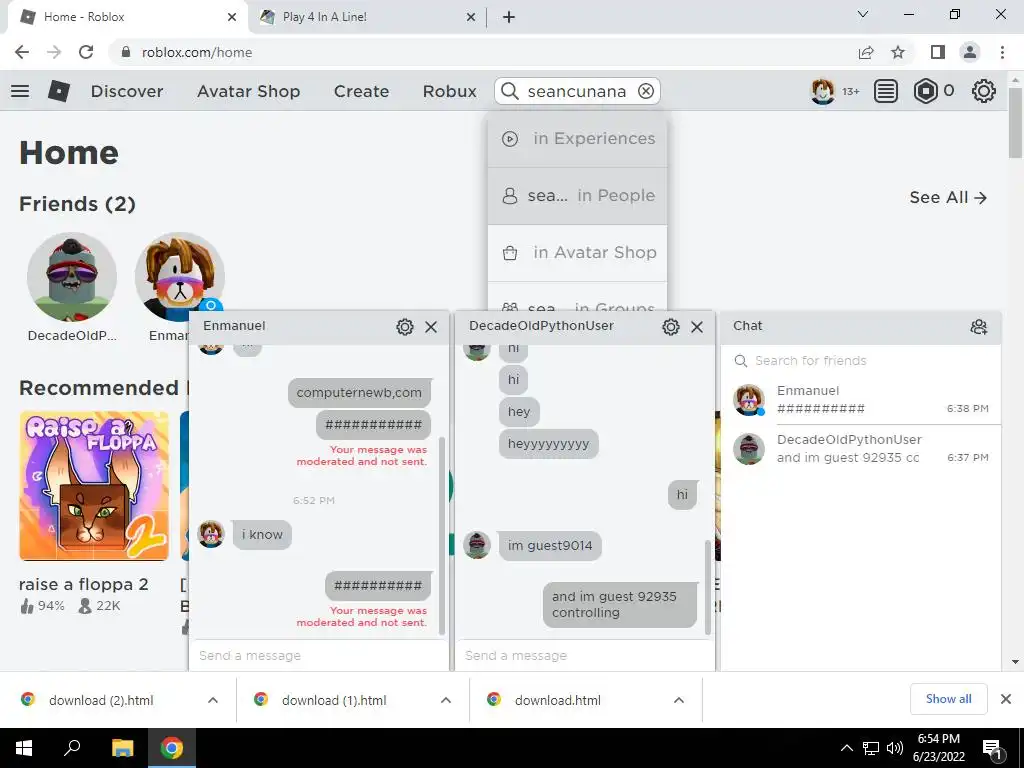Screen dimensions: 1024x768
Task: Switch to Play 4 In A Line tab
Action: point(368,17)
